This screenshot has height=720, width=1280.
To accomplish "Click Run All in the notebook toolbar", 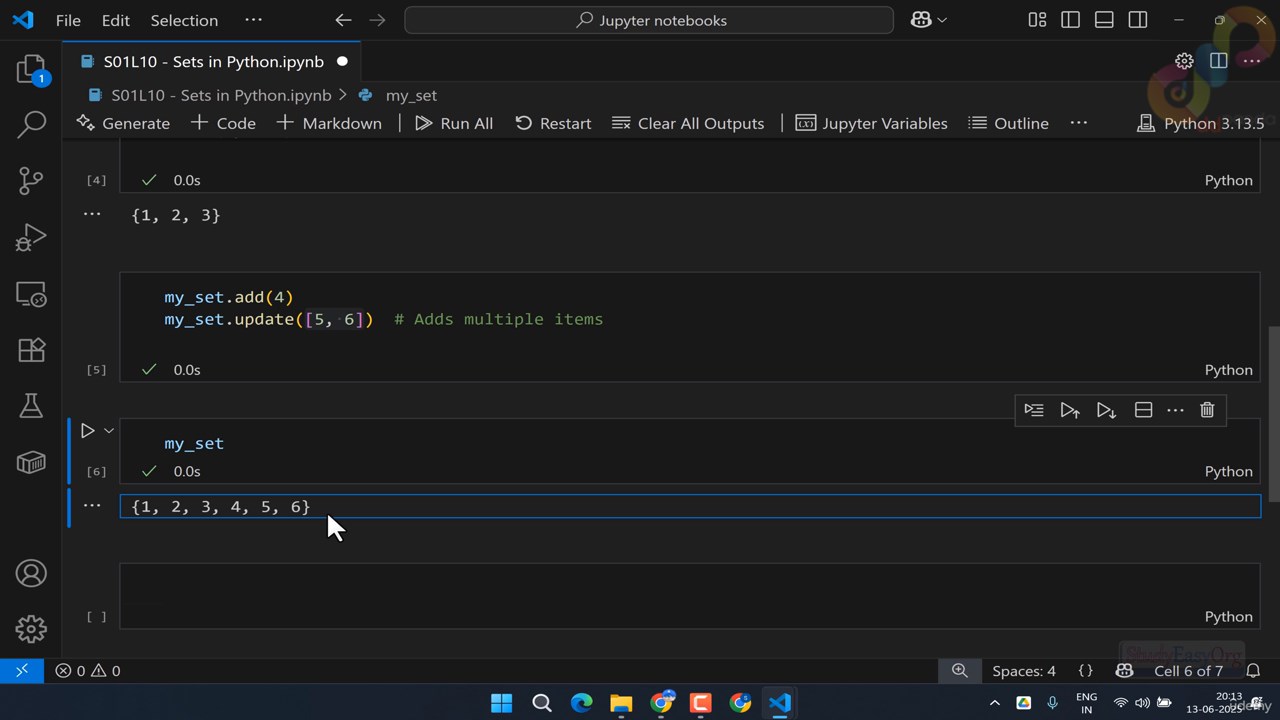I will (454, 123).
